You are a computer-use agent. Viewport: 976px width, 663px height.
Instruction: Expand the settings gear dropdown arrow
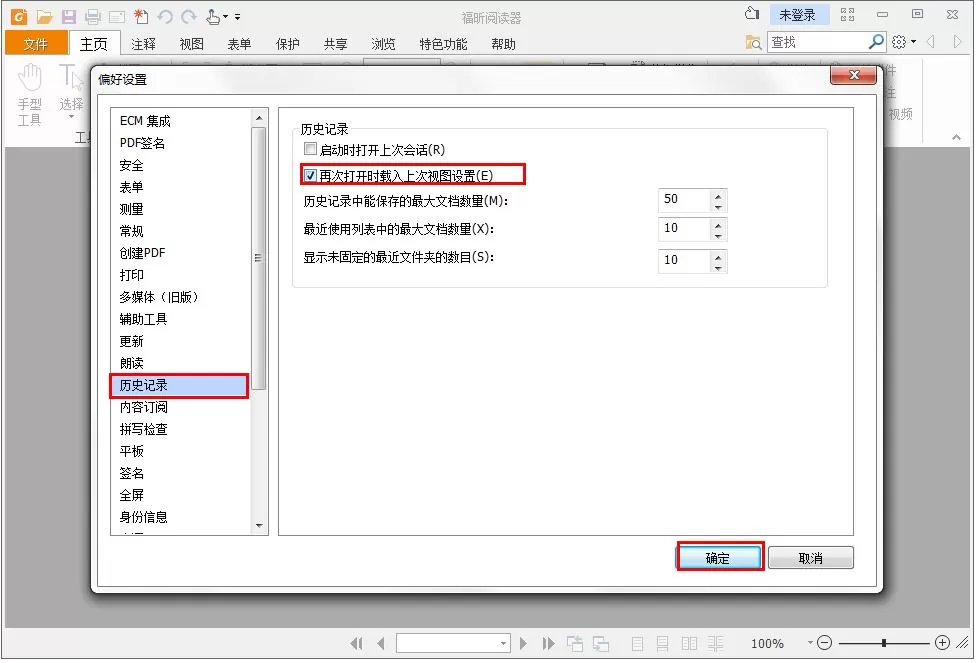pyautogui.click(x=913, y=42)
